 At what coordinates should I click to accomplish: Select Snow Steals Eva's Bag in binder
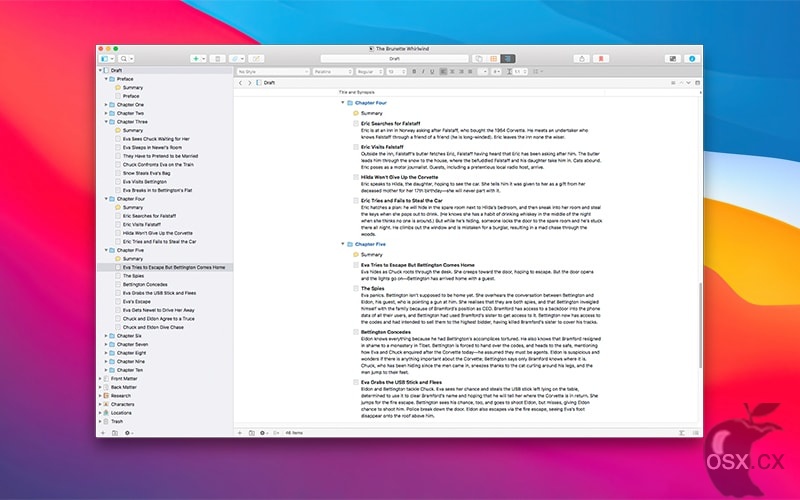pos(146,173)
